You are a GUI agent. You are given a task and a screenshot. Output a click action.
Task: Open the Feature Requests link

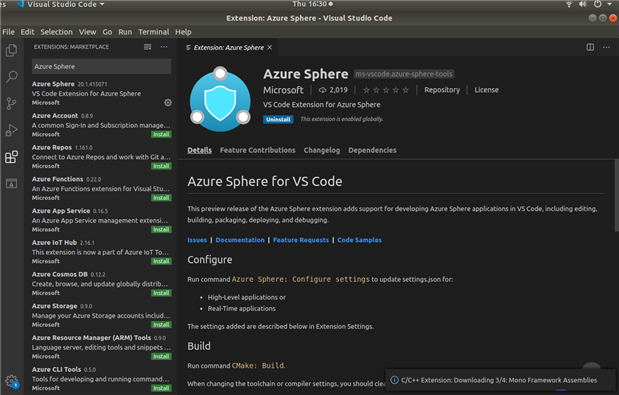[300, 240]
